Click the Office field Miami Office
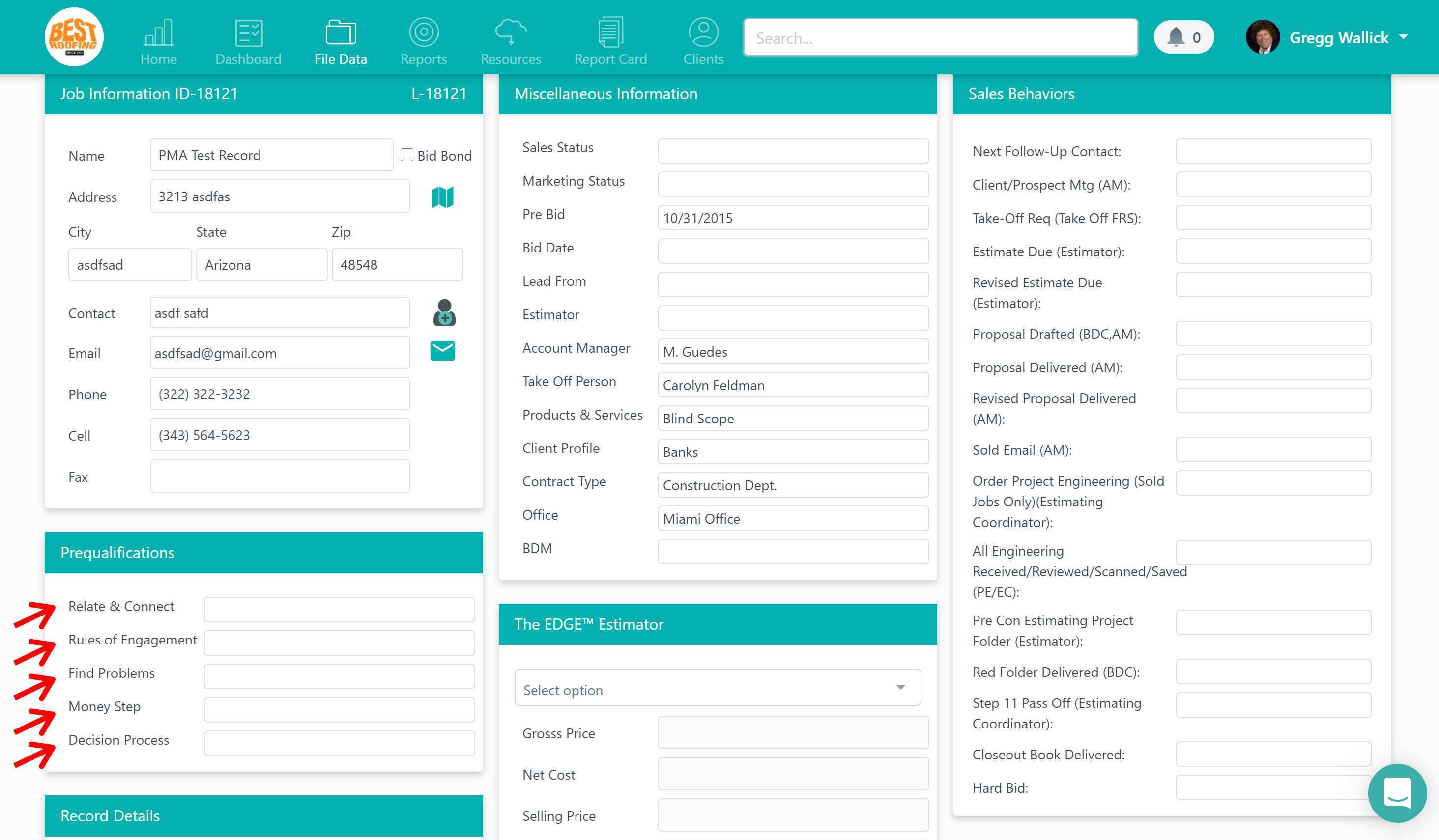This screenshot has height=840, width=1439. coord(793,518)
